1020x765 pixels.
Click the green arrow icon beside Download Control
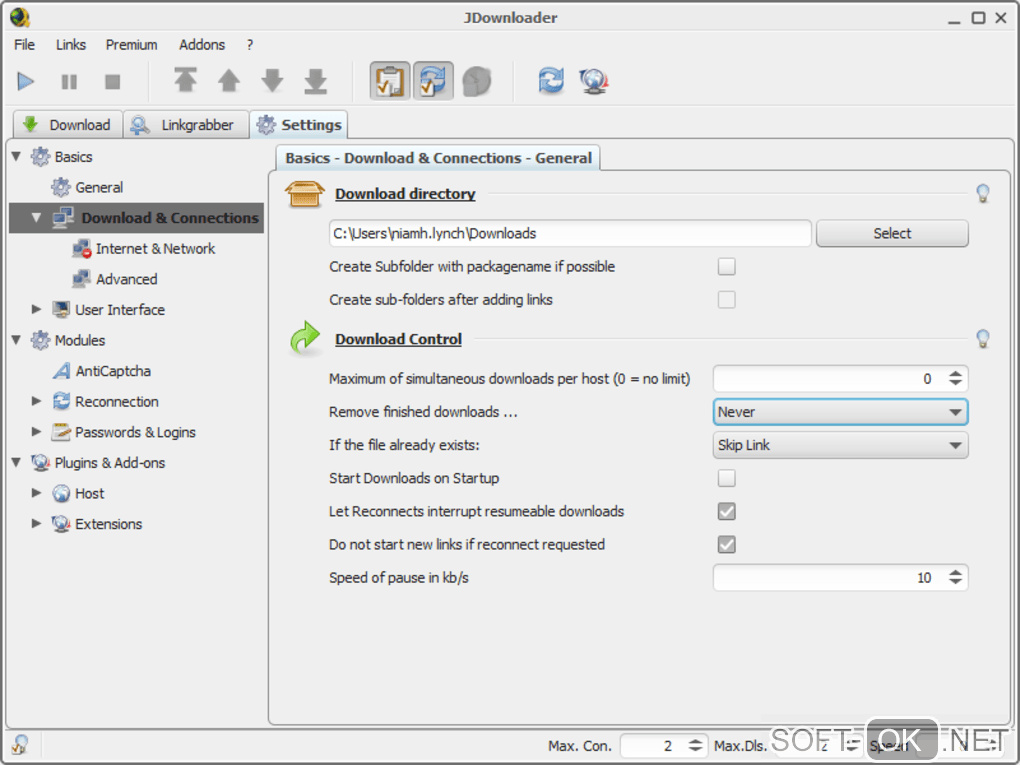304,338
